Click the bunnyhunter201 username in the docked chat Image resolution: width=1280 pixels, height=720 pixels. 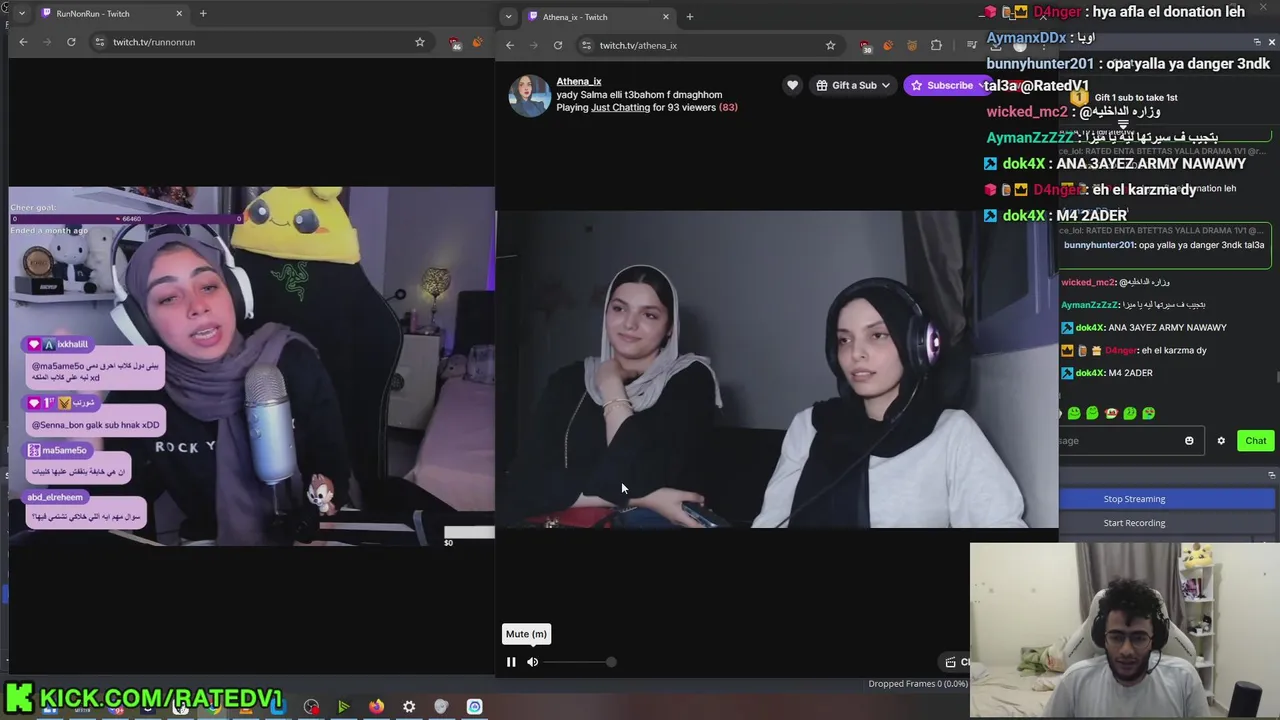tap(1099, 245)
